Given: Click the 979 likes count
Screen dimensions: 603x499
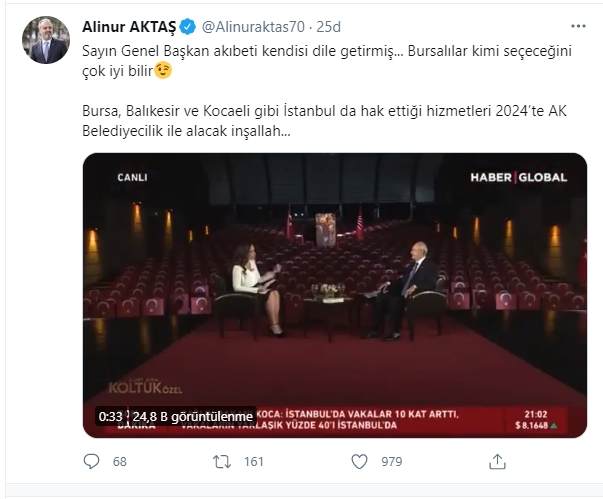Looking at the screenshot, I should [391, 461].
